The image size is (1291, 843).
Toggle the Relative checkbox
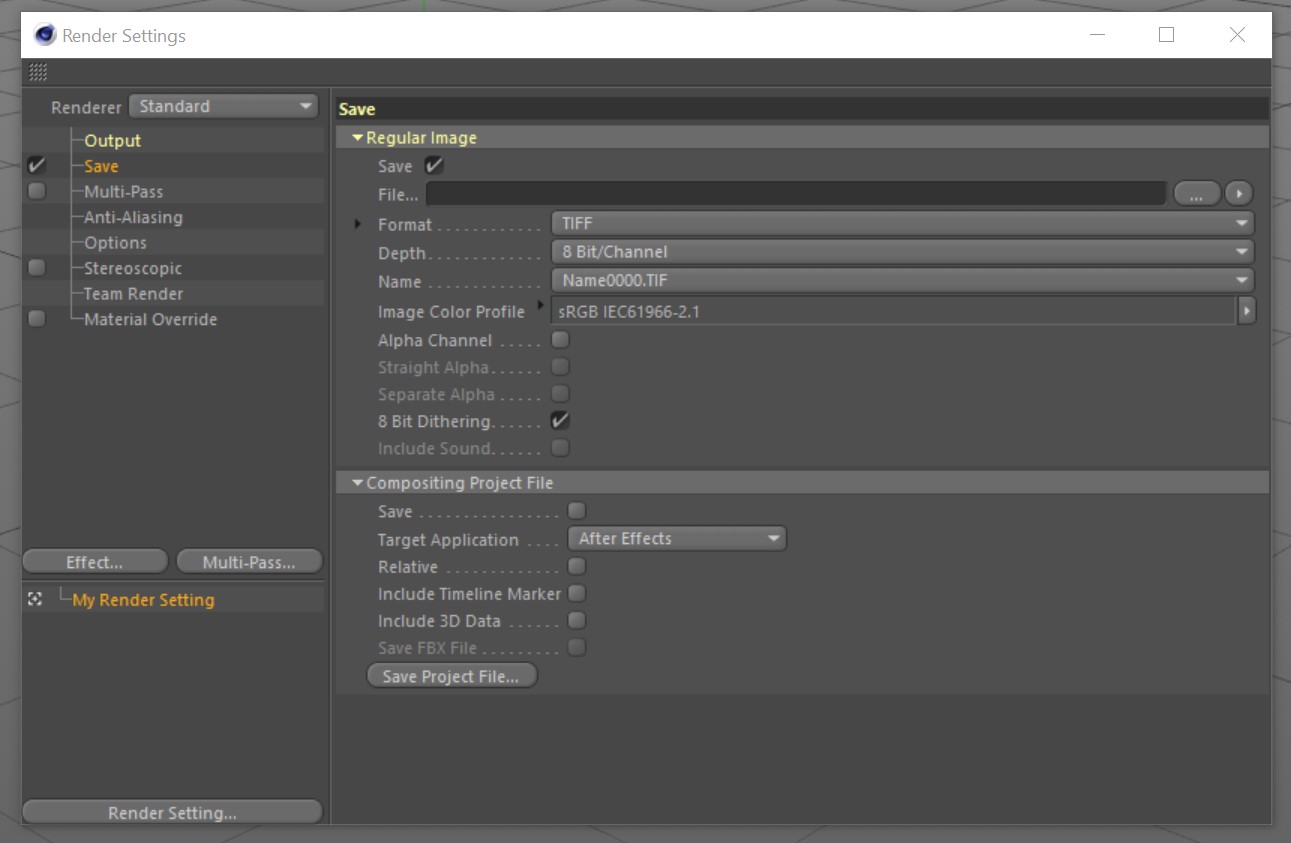click(x=576, y=566)
